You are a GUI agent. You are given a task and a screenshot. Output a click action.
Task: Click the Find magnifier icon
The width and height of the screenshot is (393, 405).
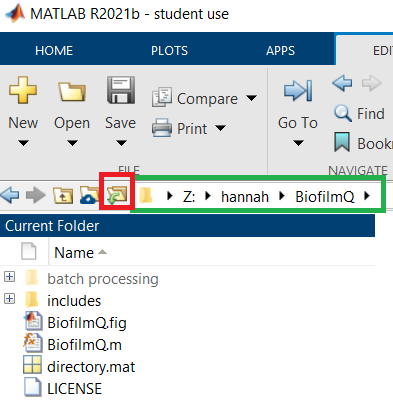point(343,113)
